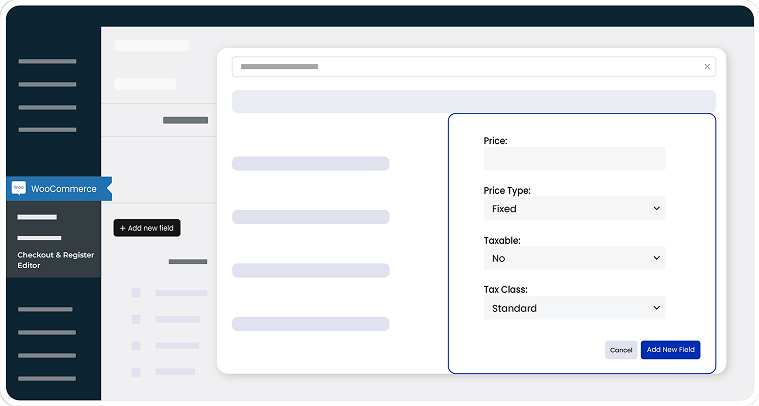Click the WooCommerce logo icon in sidebar
Image resolution: width=759 pixels, height=406 pixels.
pos(18,188)
